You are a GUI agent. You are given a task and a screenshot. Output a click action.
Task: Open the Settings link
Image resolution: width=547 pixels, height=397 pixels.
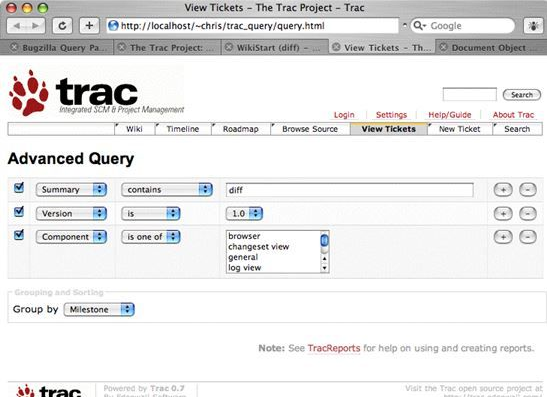(391, 115)
